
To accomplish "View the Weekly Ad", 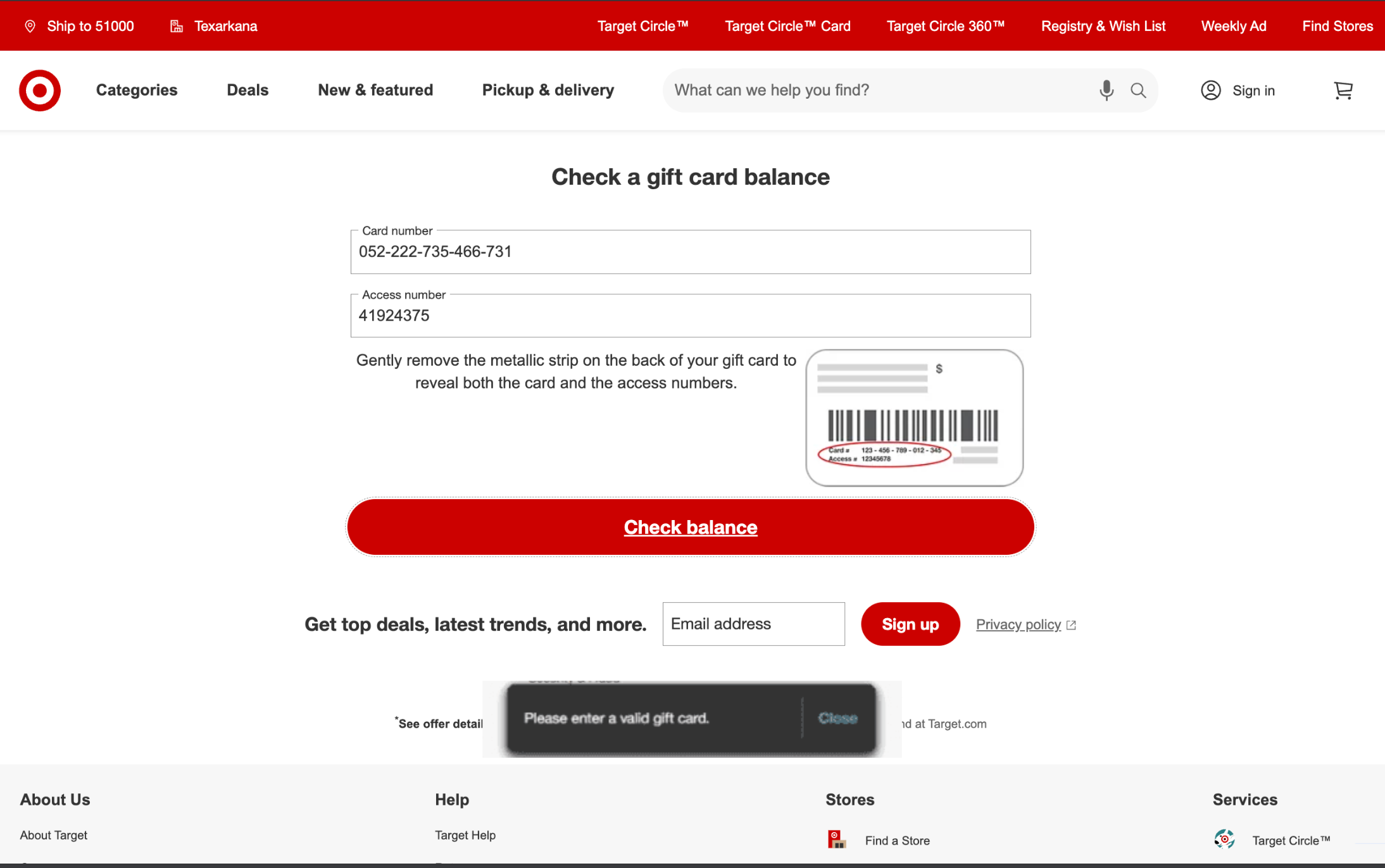I will [1234, 26].
